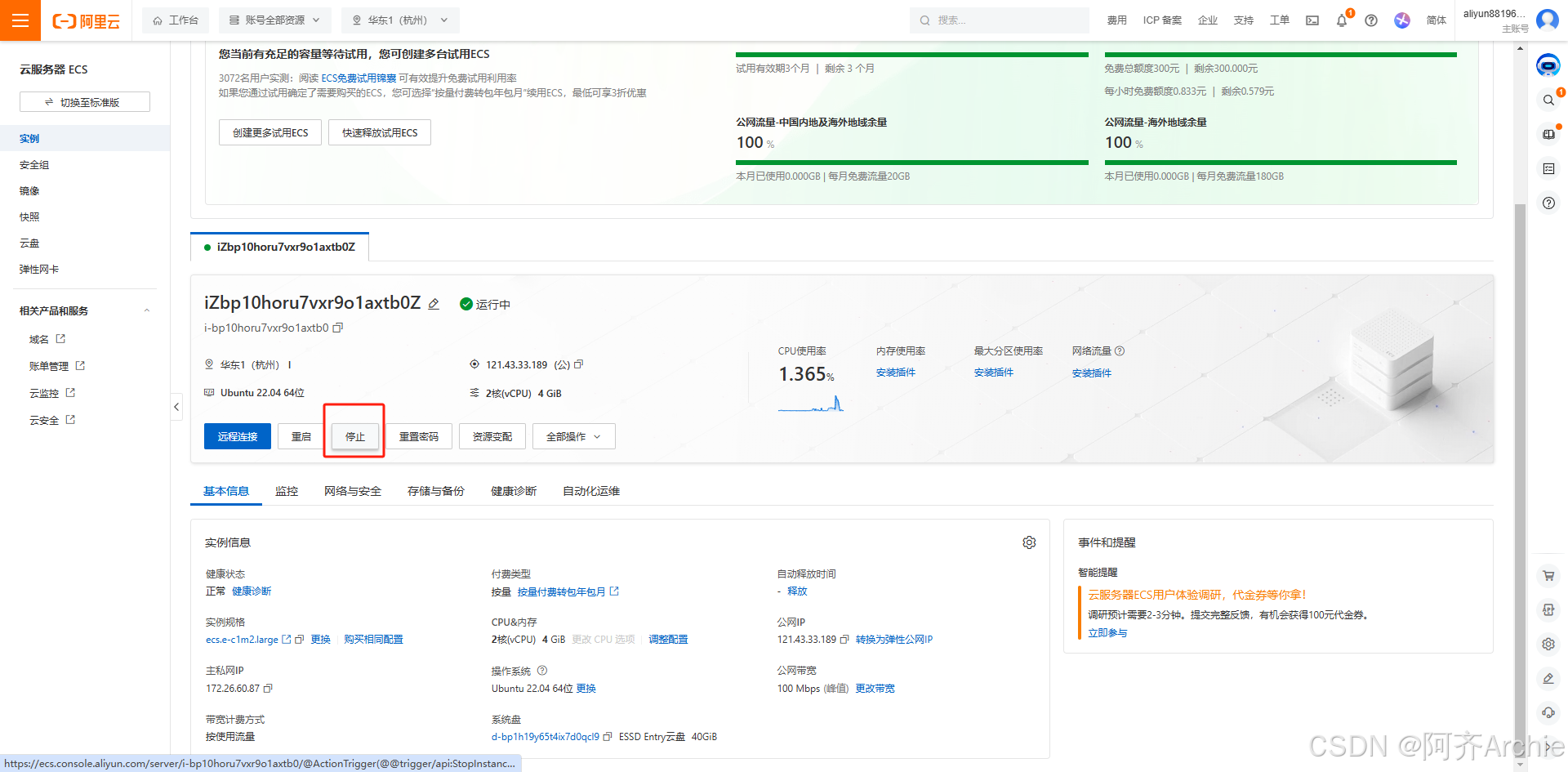The width and height of the screenshot is (1568, 772).
Task: Copy private IP 172.26.60.87
Action: click(x=268, y=689)
